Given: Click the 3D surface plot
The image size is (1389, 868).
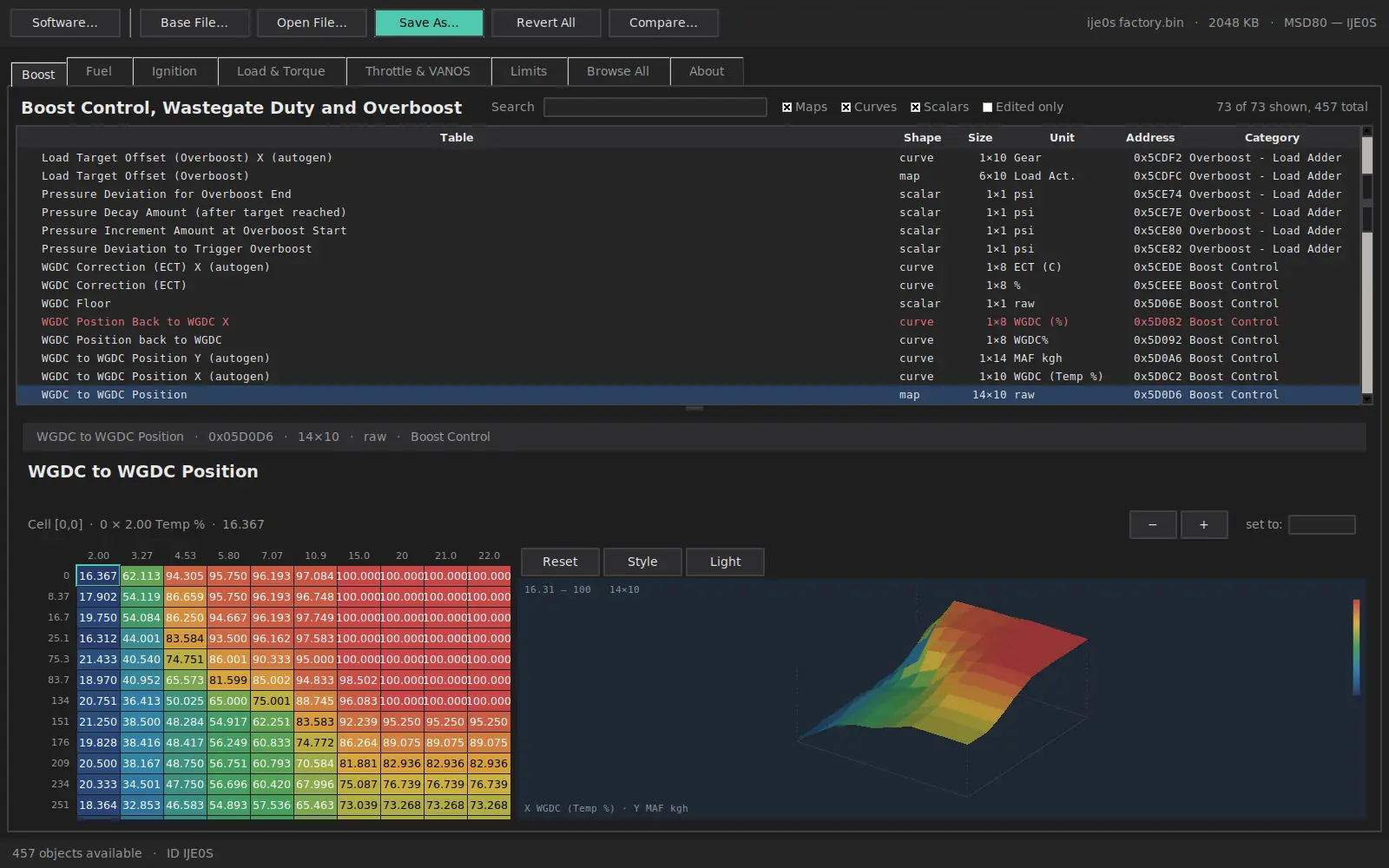Looking at the screenshot, I should tap(943, 699).
